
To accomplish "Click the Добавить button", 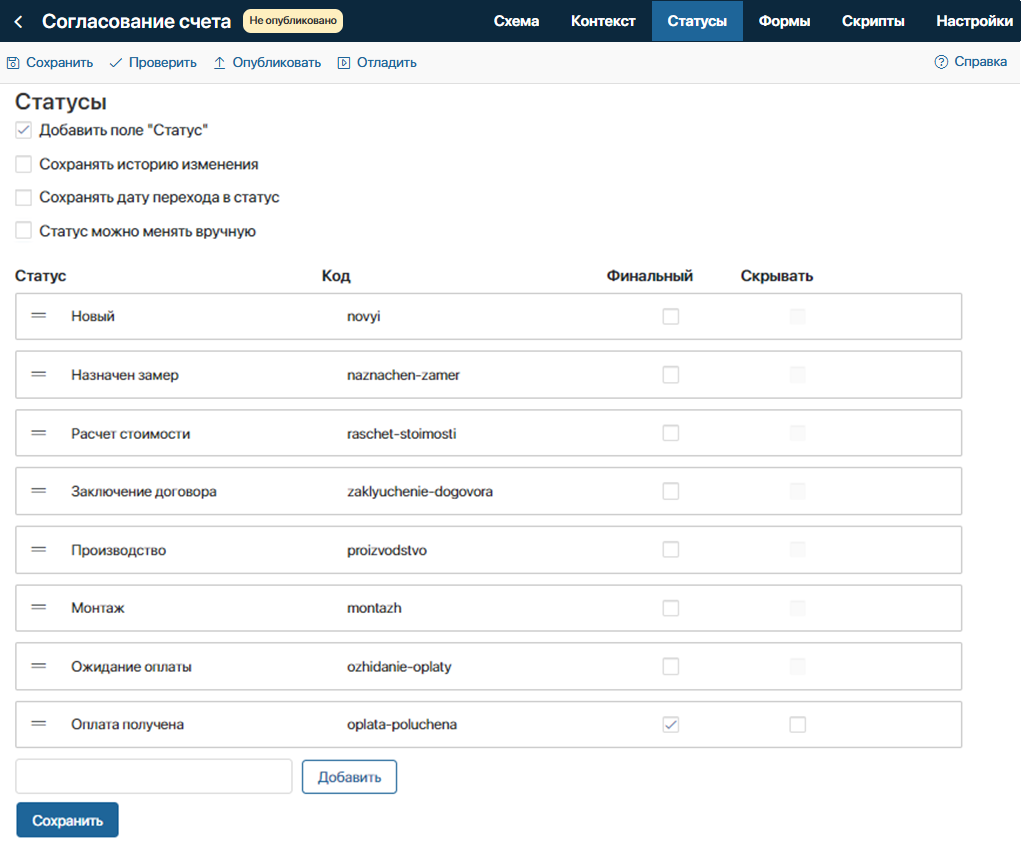I will [349, 777].
